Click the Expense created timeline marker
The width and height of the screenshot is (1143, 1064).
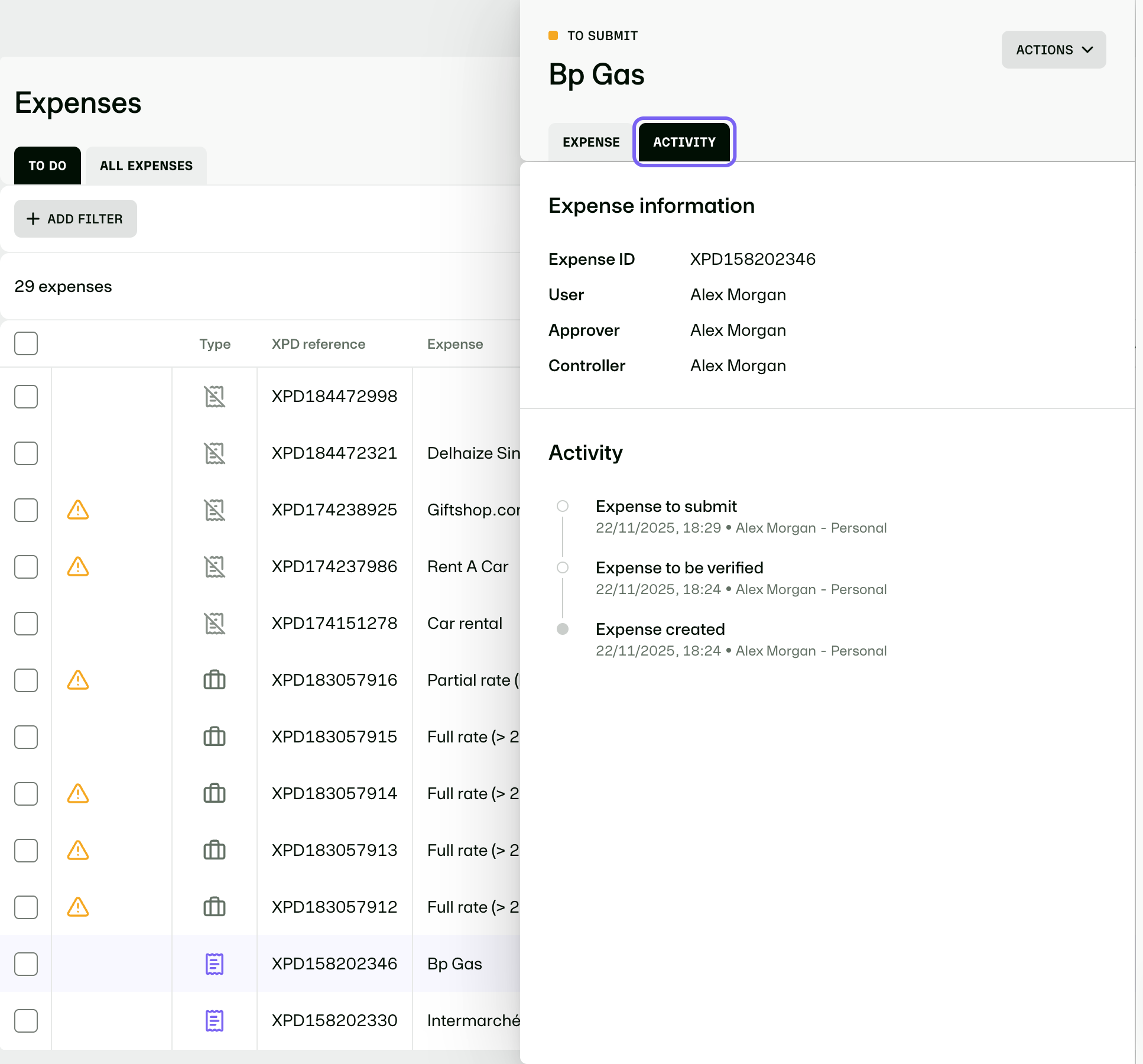563,629
